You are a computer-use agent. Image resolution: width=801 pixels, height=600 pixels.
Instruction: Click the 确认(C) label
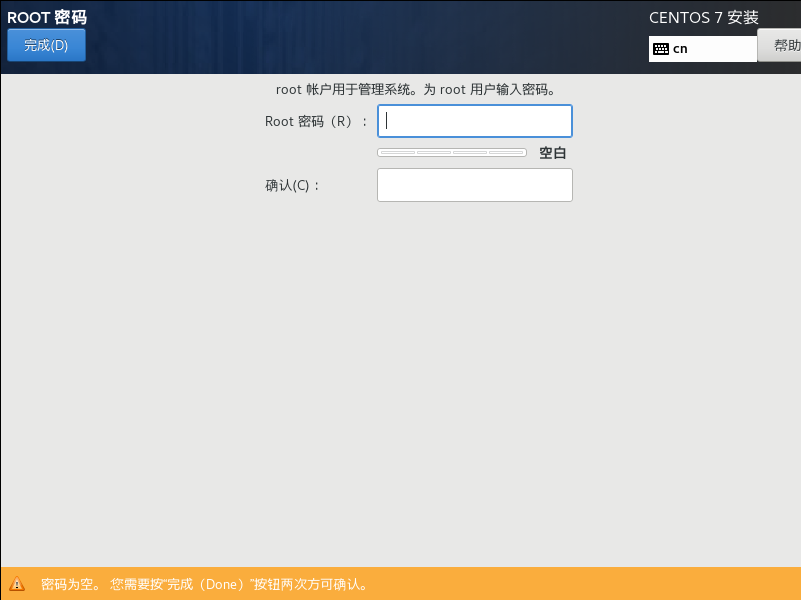292,185
